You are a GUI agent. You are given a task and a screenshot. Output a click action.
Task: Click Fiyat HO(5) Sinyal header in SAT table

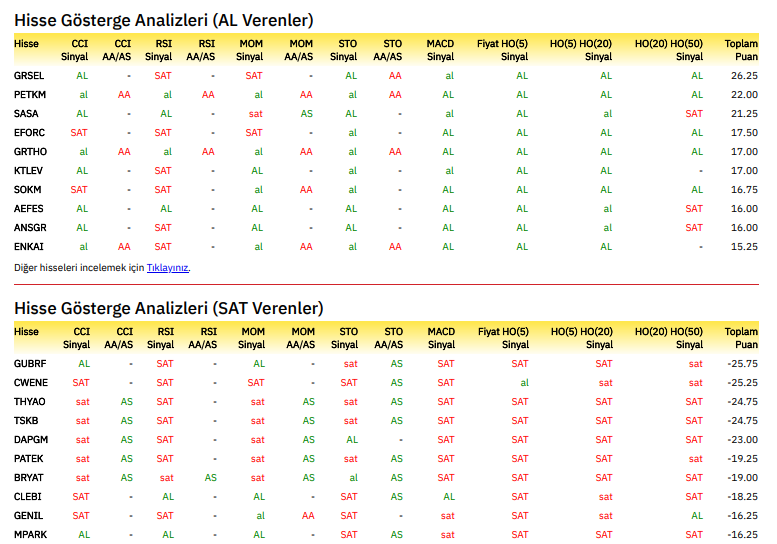[x=503, y=338]
